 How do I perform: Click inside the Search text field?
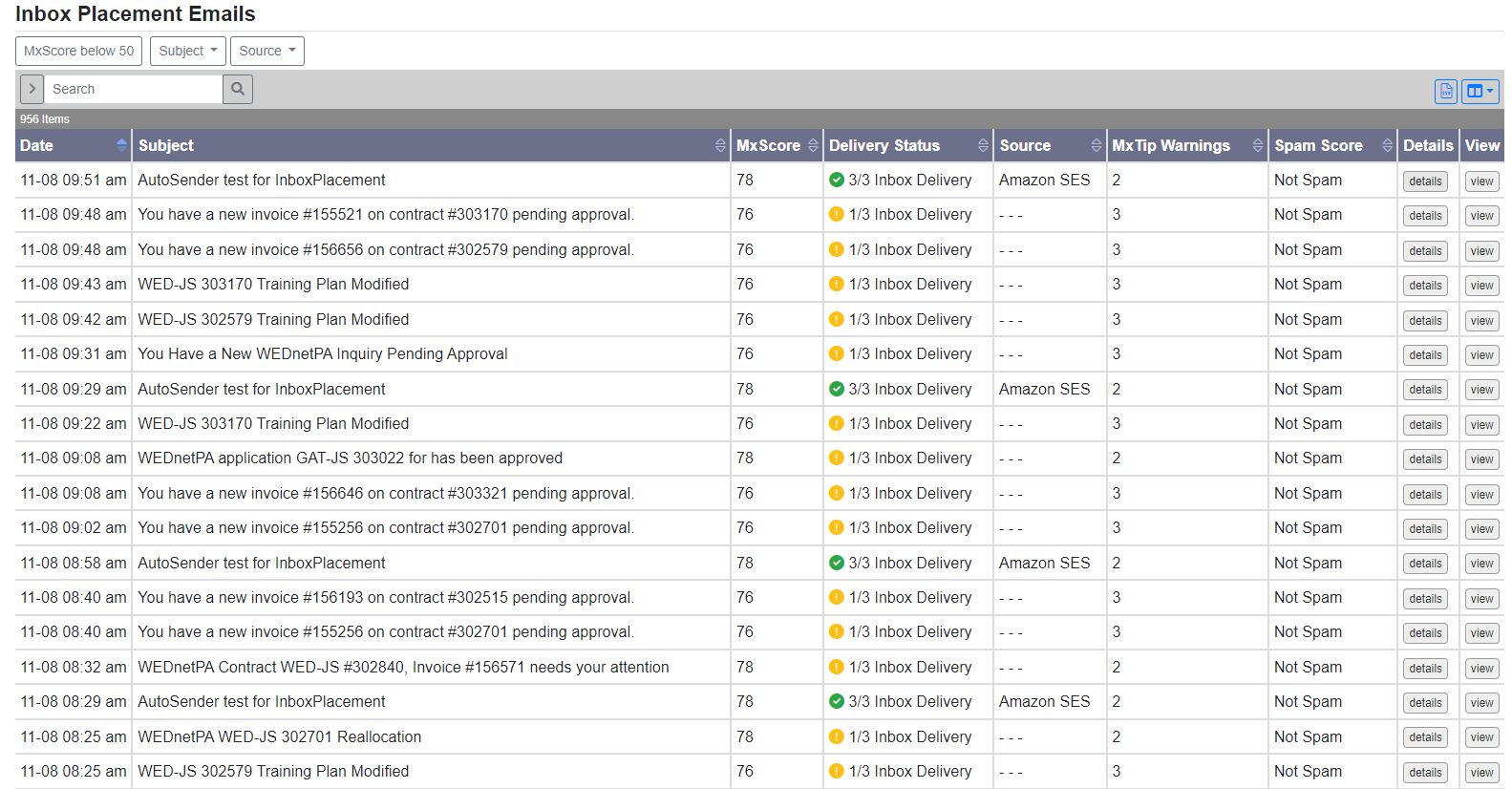(134, 89)
